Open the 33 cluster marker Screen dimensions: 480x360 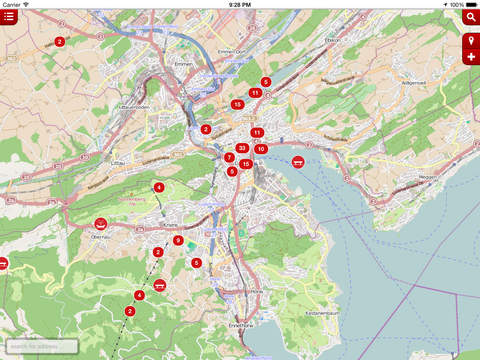242,148
